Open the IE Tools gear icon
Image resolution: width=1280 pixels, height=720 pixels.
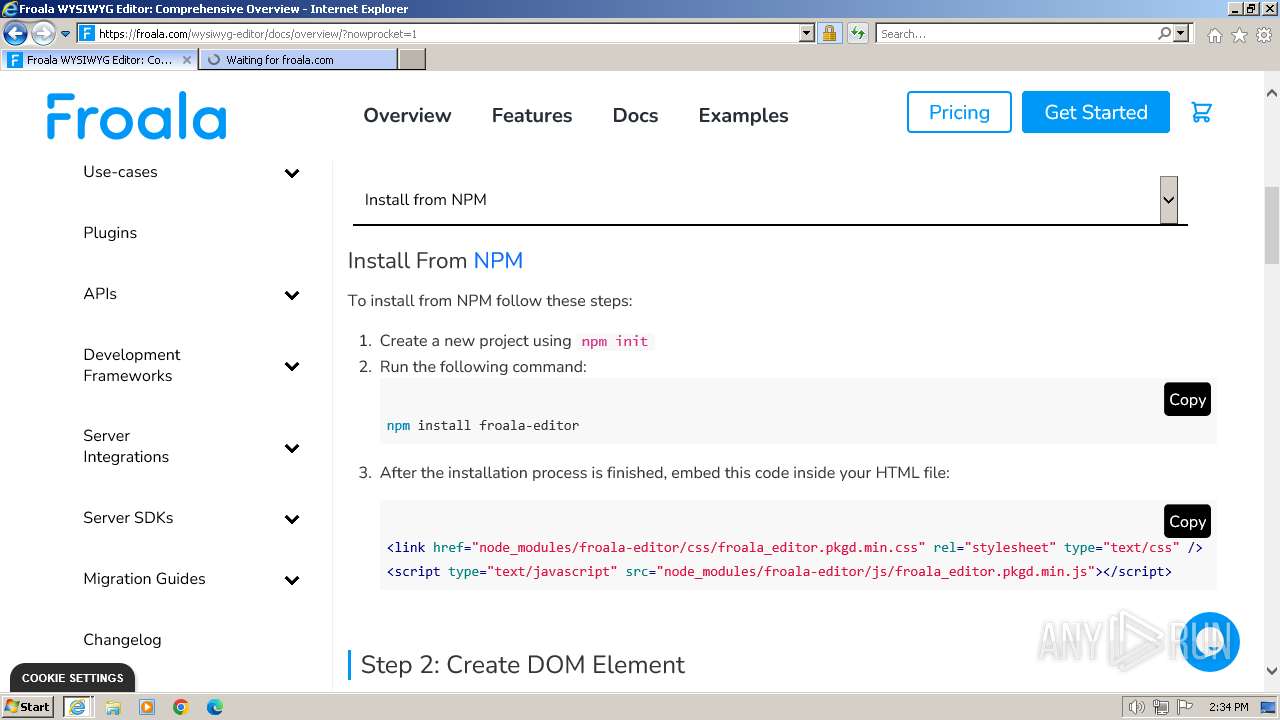[x=1264, y=35]
